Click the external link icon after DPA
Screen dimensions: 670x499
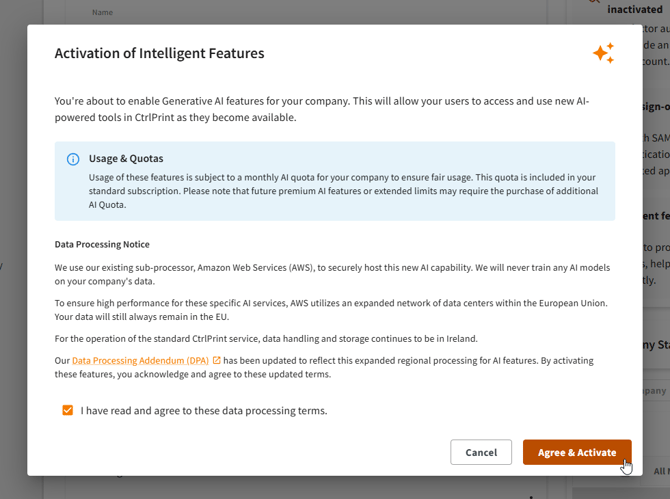(216, 360)
